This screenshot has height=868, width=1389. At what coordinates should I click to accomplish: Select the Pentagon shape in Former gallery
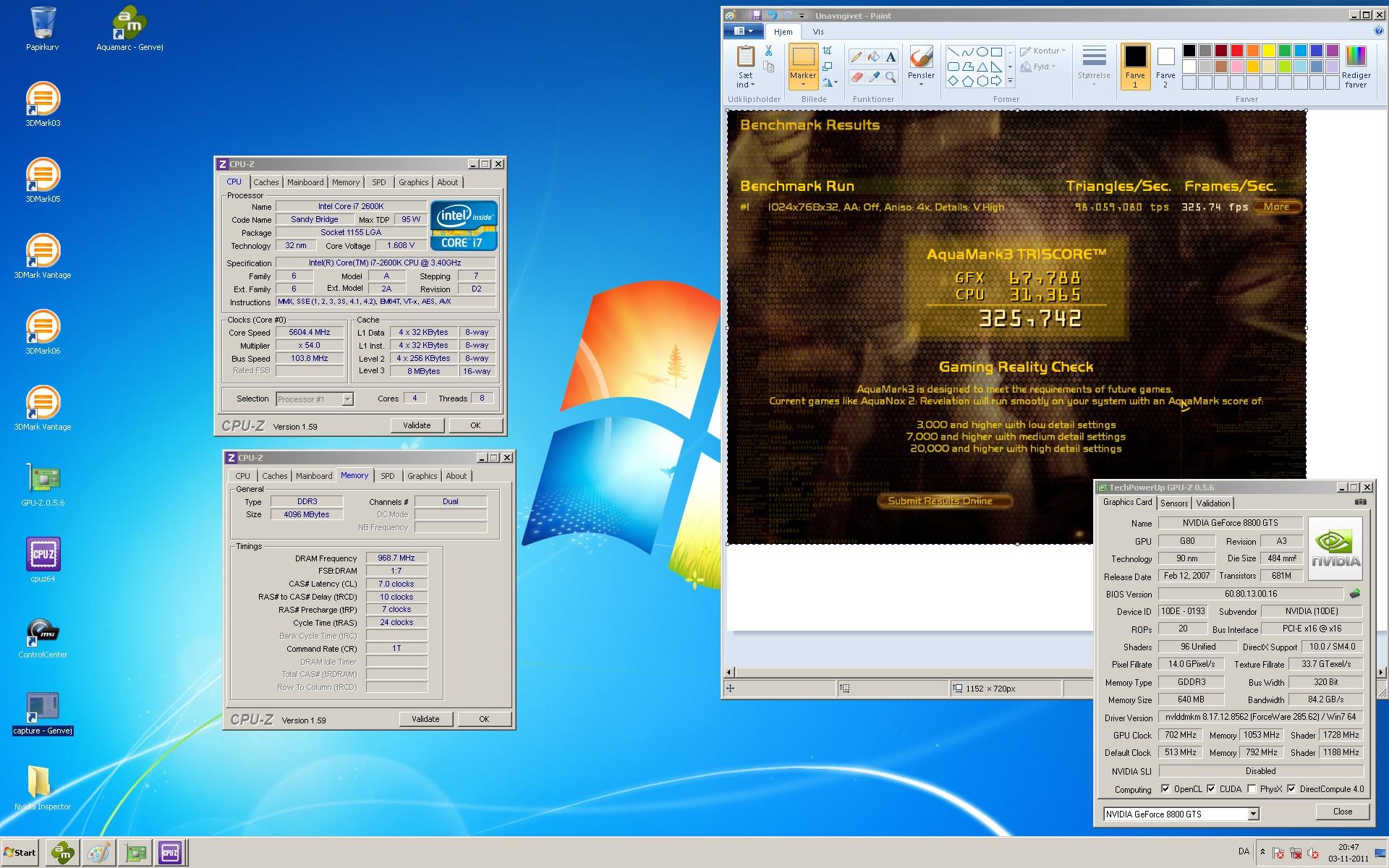coord(967,81)
